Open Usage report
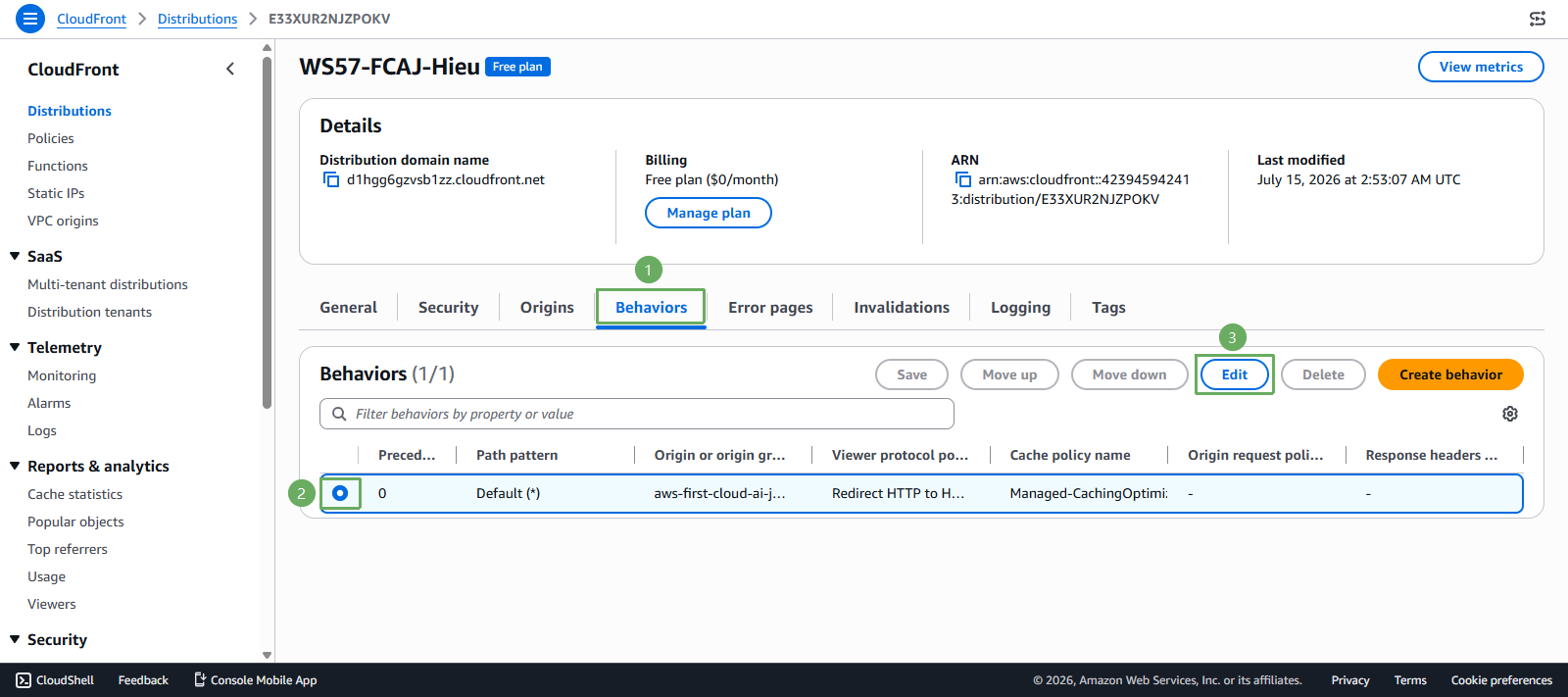This screenshot has width=1568, height=697. tap(46, 576)
